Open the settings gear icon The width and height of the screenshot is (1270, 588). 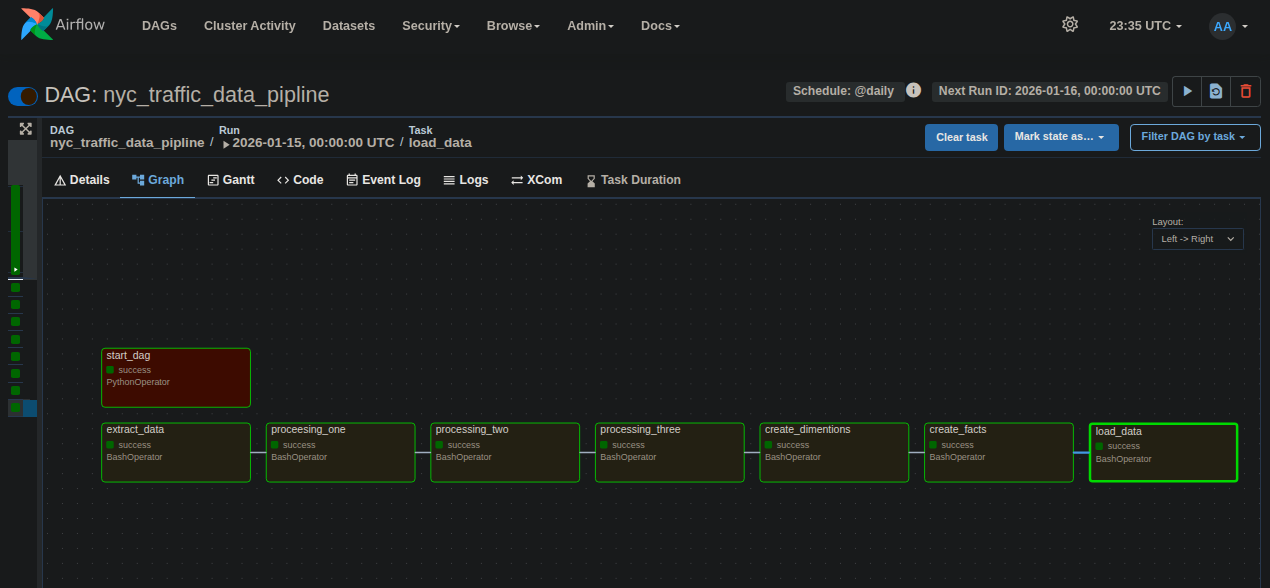[1070, 25]
